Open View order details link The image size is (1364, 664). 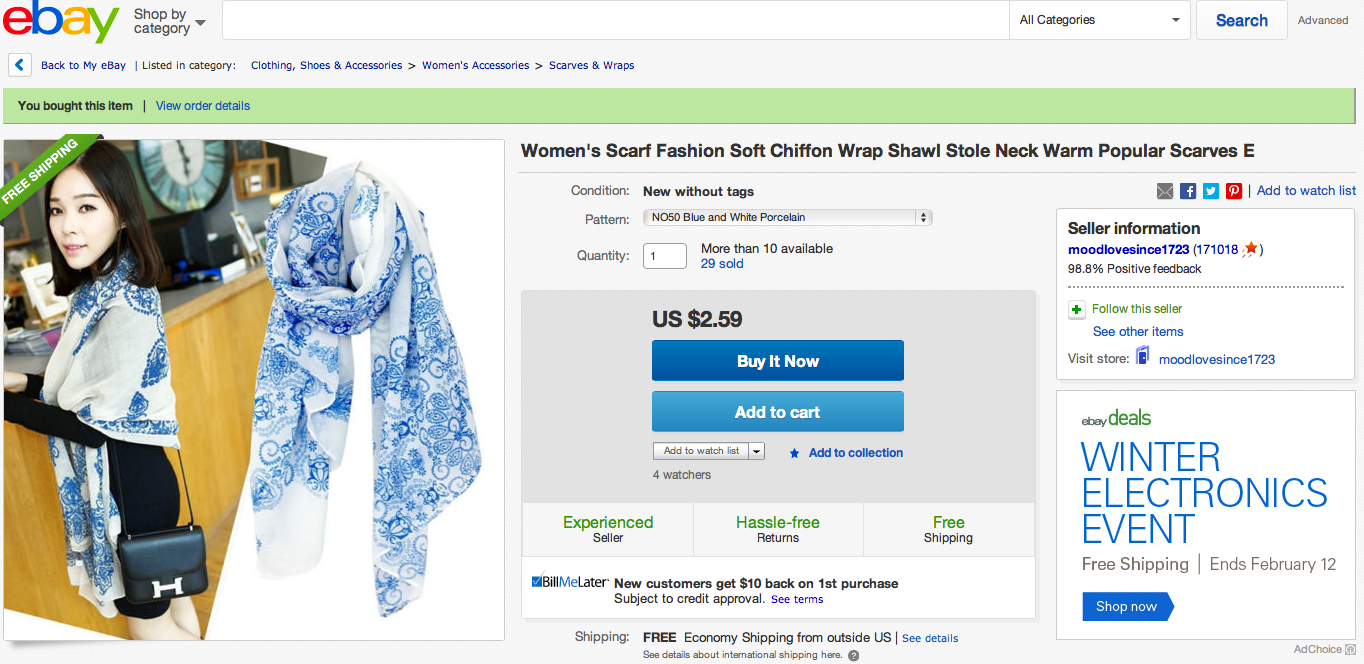coord(203,106)
